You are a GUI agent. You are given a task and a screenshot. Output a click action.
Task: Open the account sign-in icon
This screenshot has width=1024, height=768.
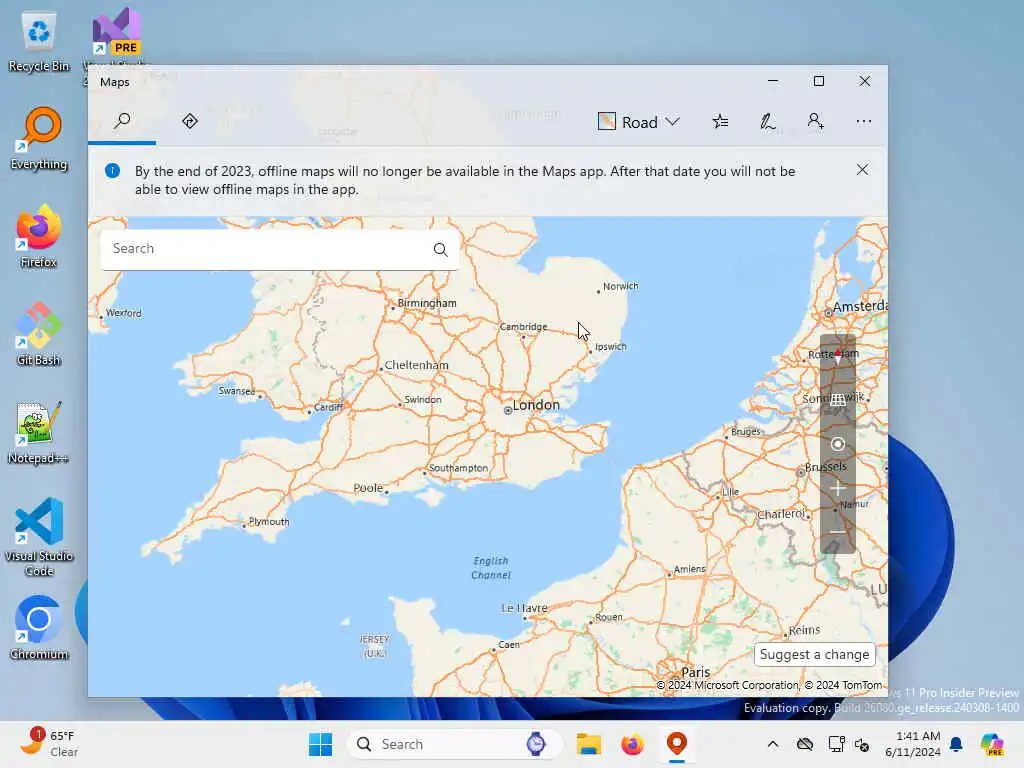pos(815,121)
